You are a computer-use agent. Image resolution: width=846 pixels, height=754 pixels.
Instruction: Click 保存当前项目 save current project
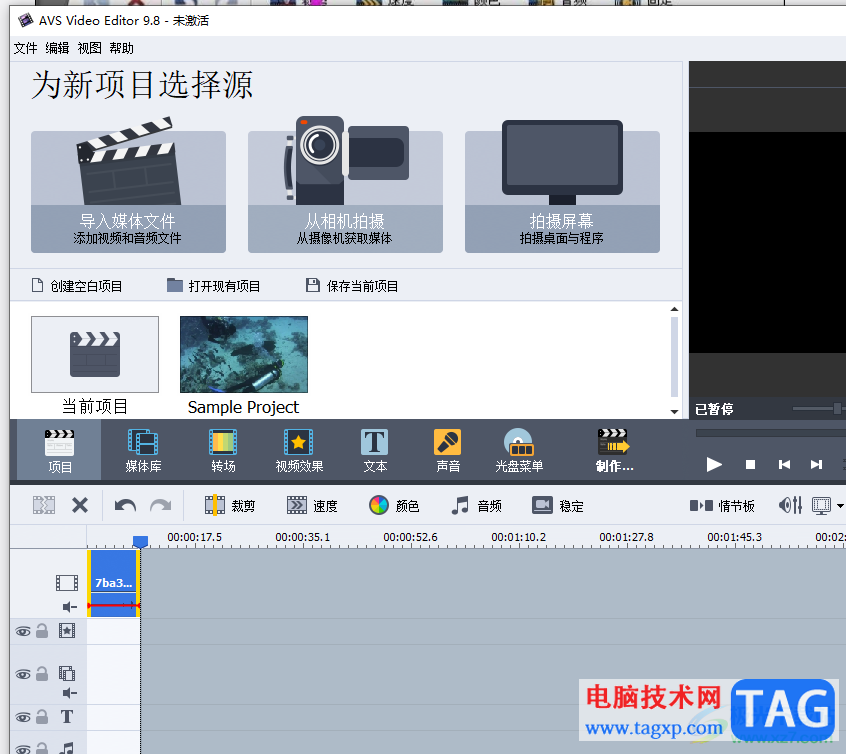(352, 286)
